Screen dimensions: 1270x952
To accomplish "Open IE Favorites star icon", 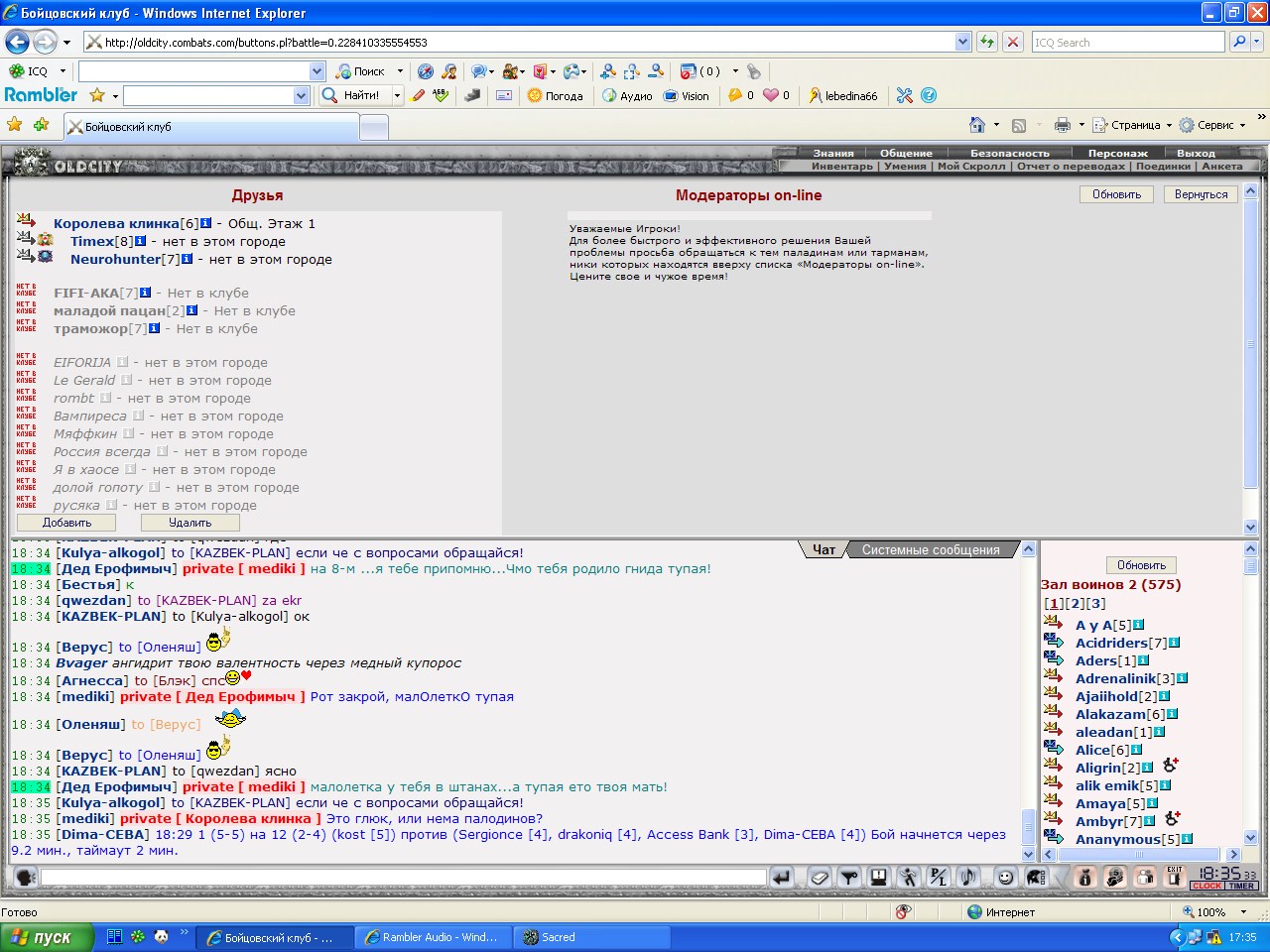I will (14, 125).
